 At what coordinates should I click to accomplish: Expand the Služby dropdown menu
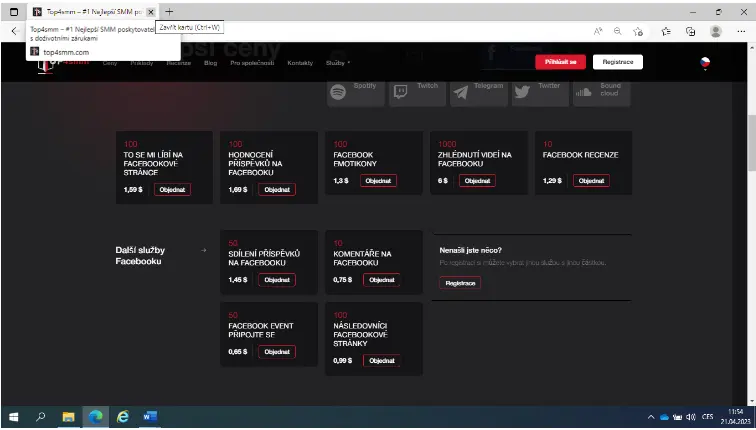click(338, 63)
